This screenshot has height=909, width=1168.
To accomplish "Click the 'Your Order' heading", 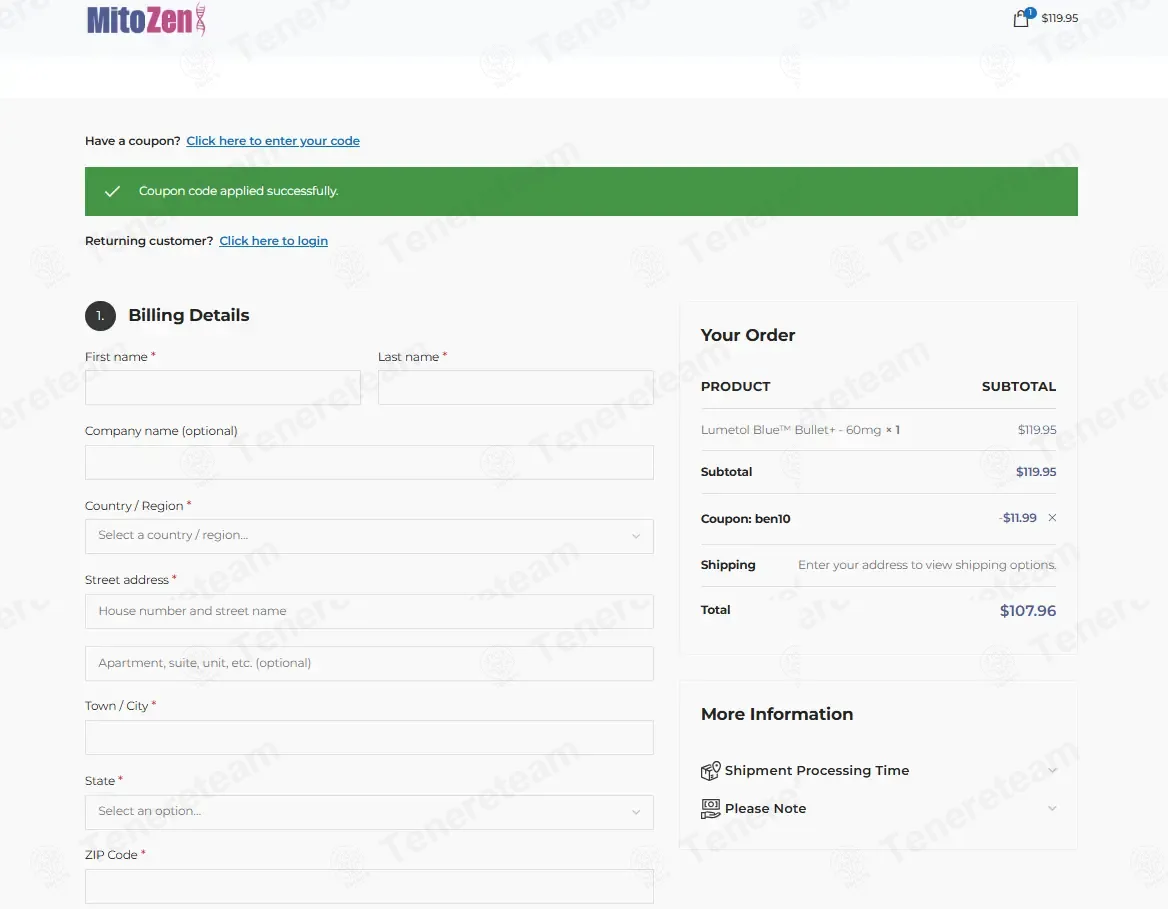I will click(748, 335).
